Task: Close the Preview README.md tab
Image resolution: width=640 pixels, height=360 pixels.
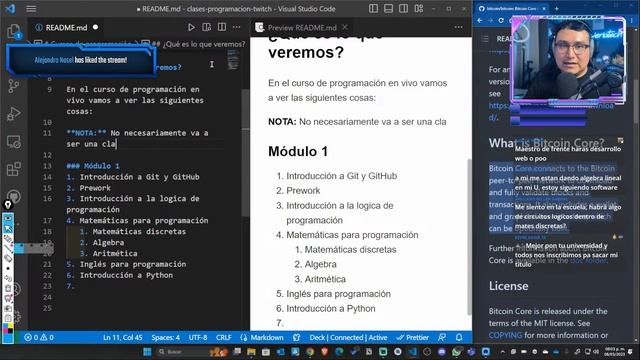Action: coord(345,27)
